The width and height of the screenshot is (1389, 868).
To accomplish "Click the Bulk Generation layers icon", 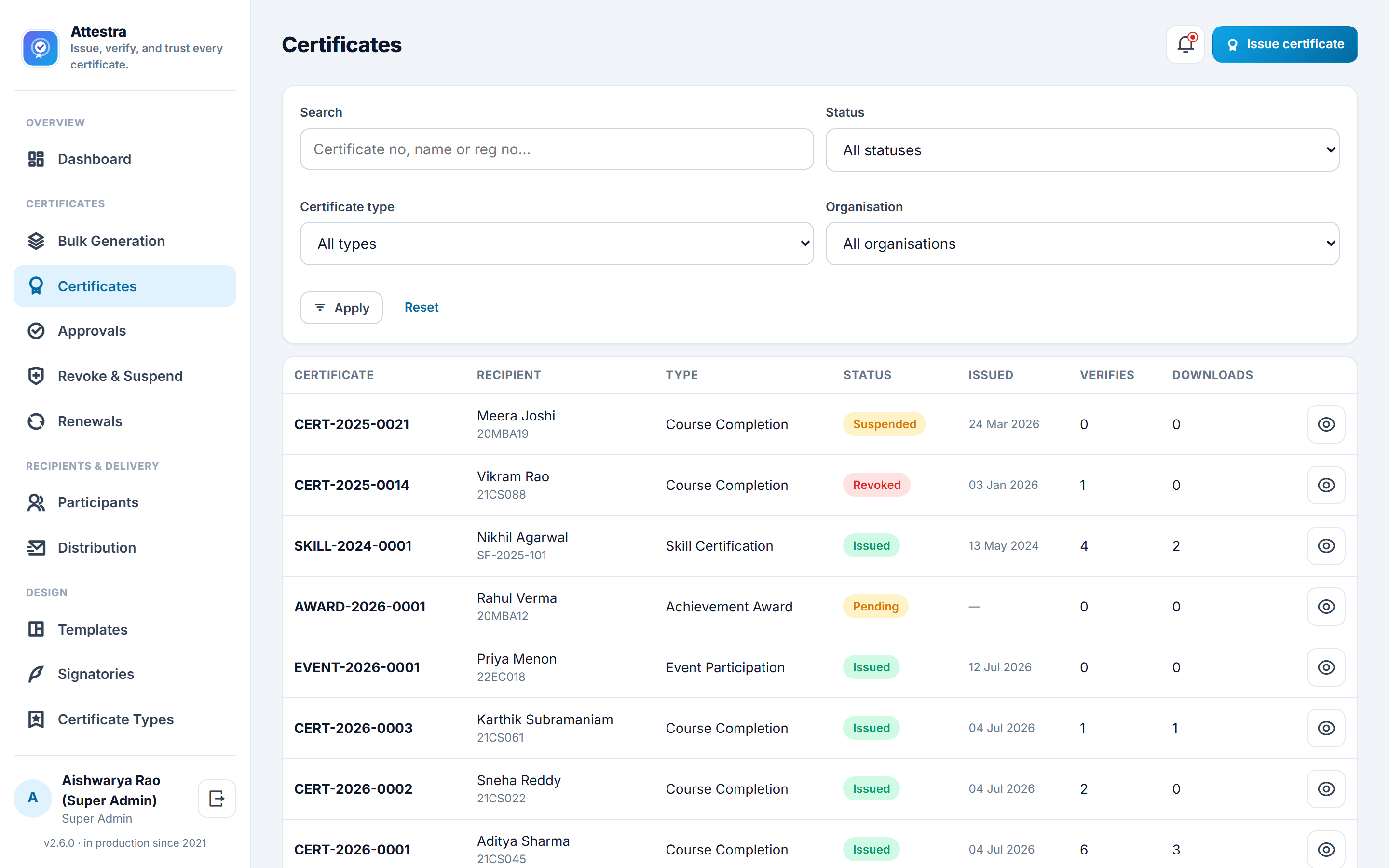I will click(36, 241).
